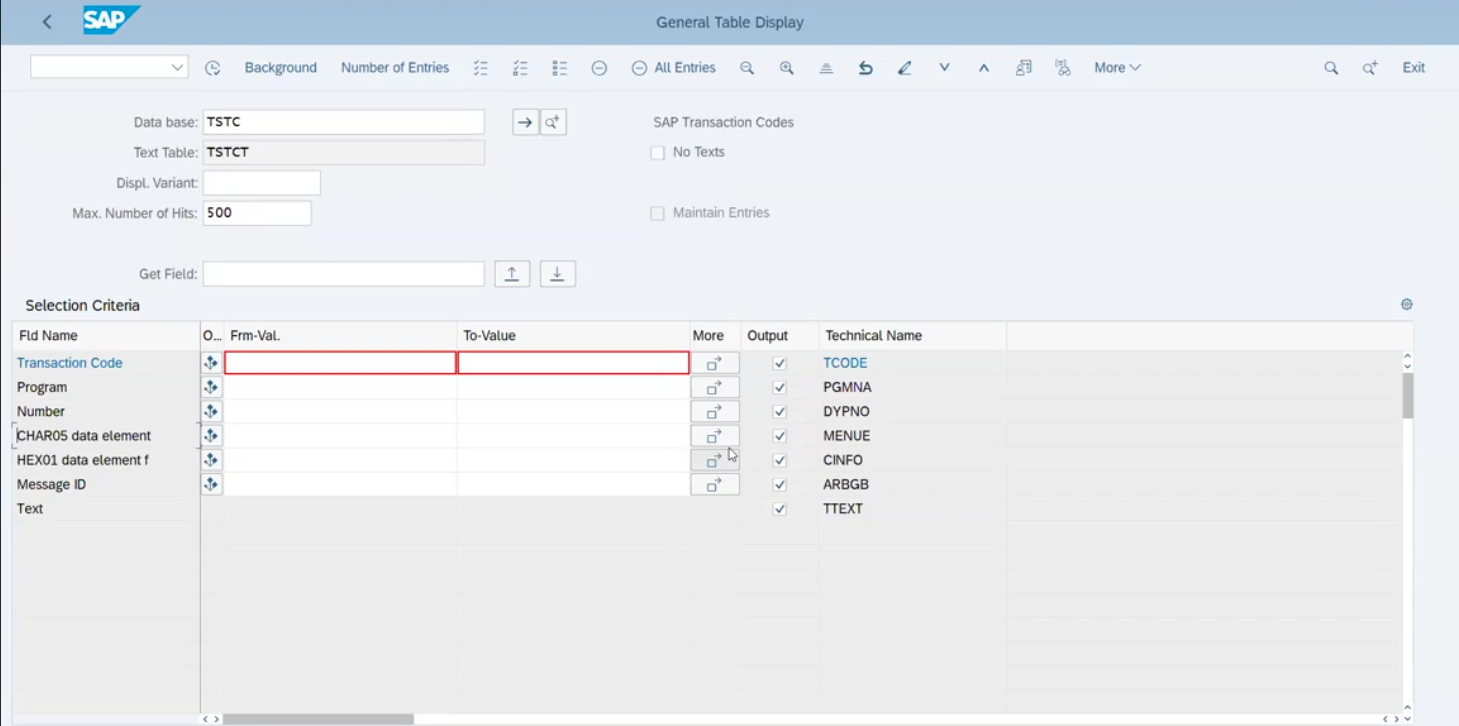The height and width of the screenshot is (726, 1459).
Task: Click the Execute clock icon in toolbar
Action: 212,68
